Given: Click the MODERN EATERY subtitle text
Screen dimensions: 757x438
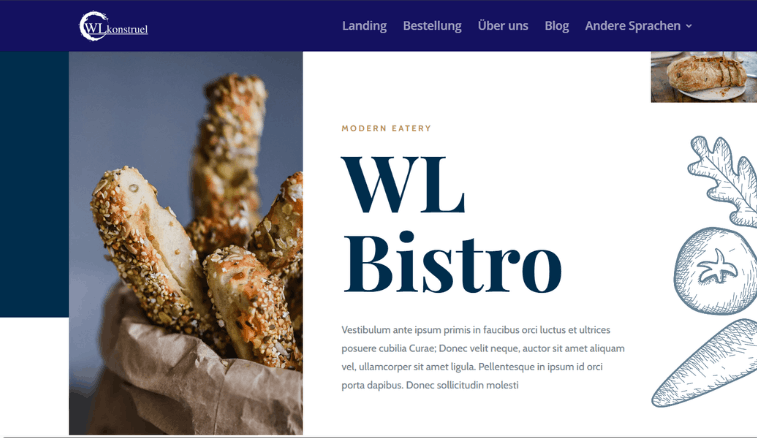Looking at the screenshot, I should click(x=386, y=128).
